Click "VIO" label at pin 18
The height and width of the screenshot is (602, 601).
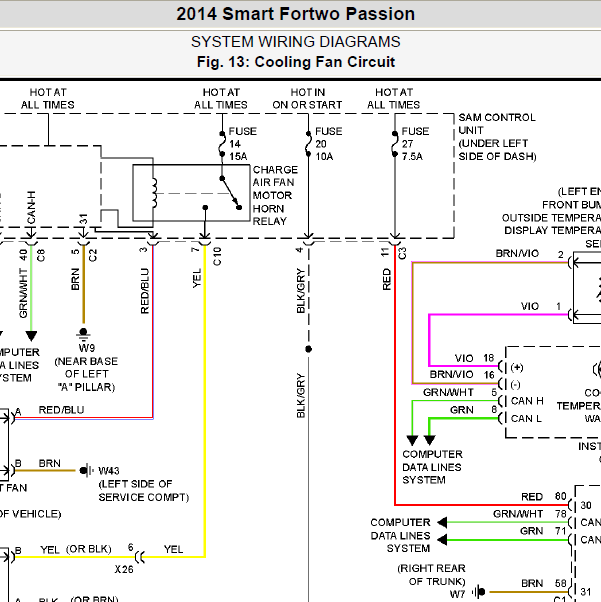point(464,359)
